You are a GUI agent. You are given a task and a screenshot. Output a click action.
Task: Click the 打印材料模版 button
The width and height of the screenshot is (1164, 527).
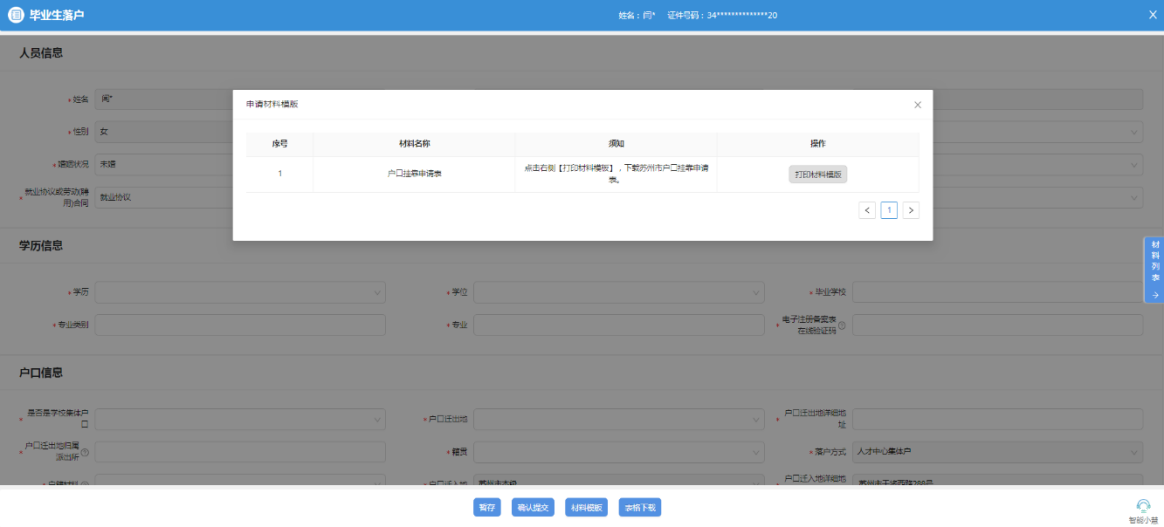click(817, 174)
